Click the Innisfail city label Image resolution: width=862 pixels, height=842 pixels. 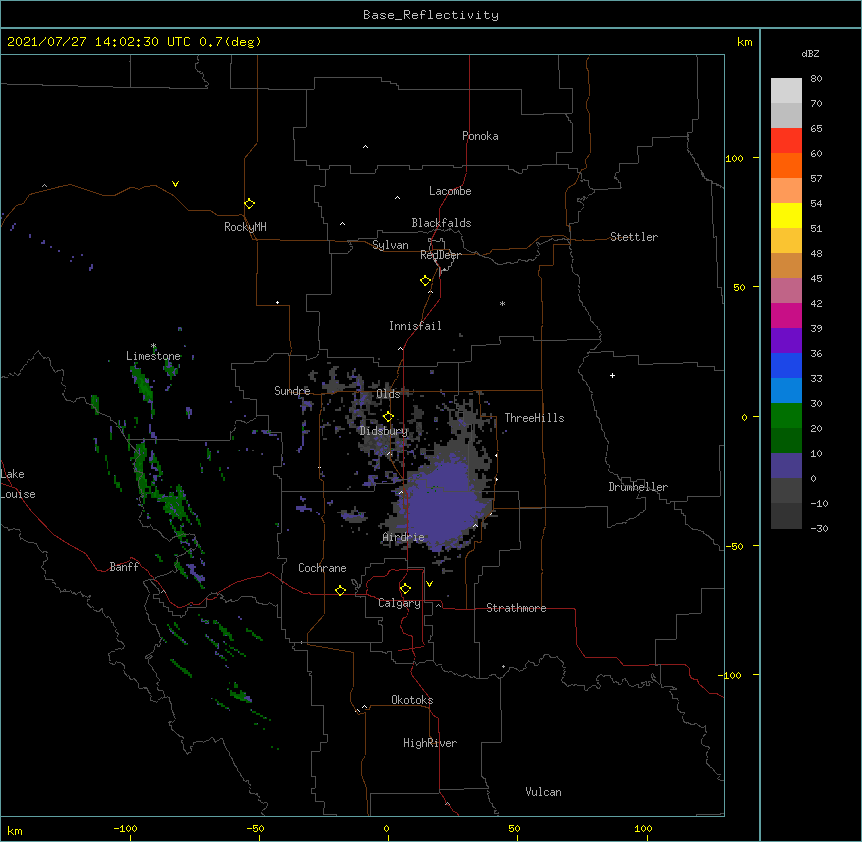click(x=415, y=326)
